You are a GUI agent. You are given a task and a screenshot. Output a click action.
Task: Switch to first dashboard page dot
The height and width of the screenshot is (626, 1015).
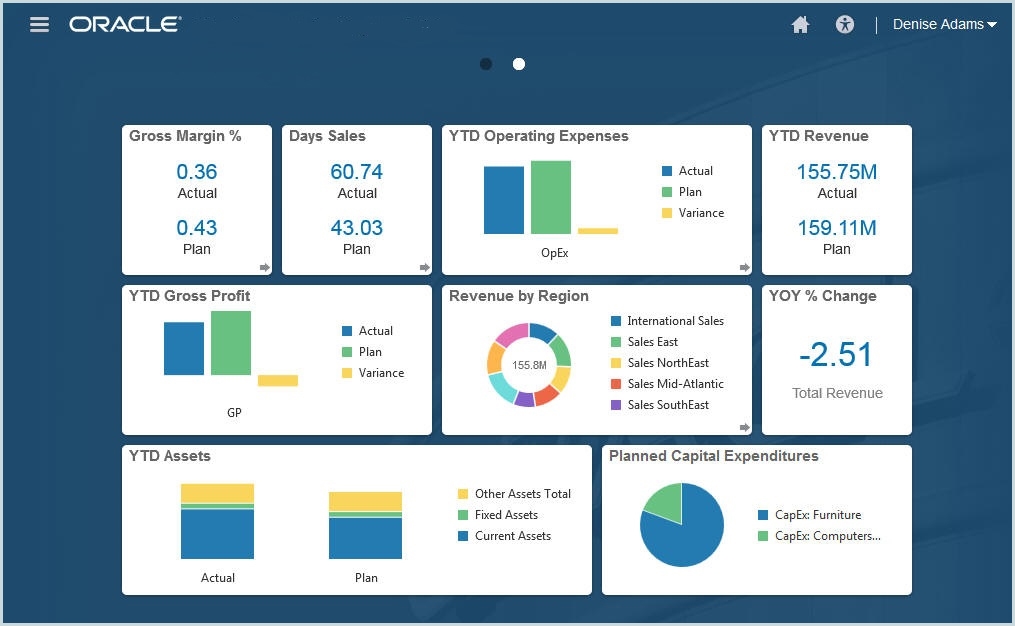pyautogui.click(x=486, y=64)
